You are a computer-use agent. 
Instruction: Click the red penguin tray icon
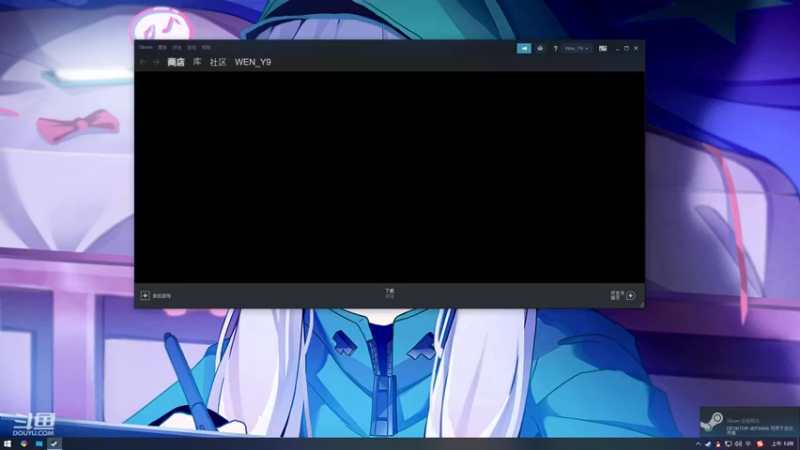click(x=718, y=444)
